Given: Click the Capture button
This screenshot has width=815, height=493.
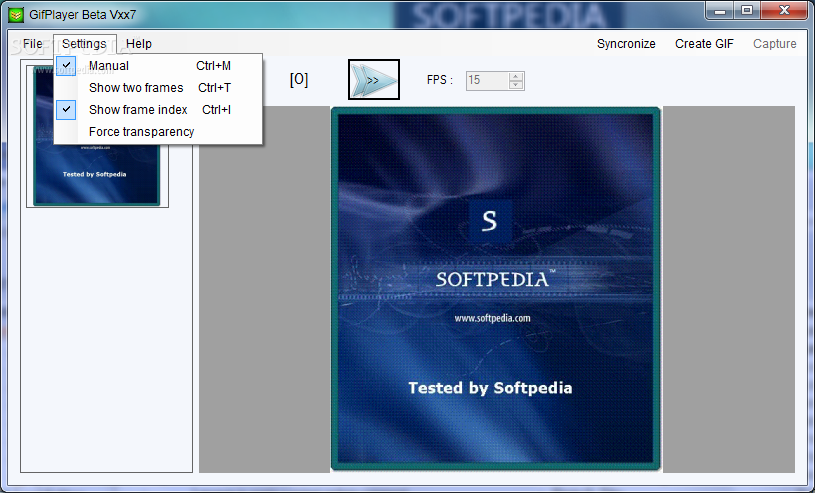Looking at the screenshot, I should pos(774,44).
